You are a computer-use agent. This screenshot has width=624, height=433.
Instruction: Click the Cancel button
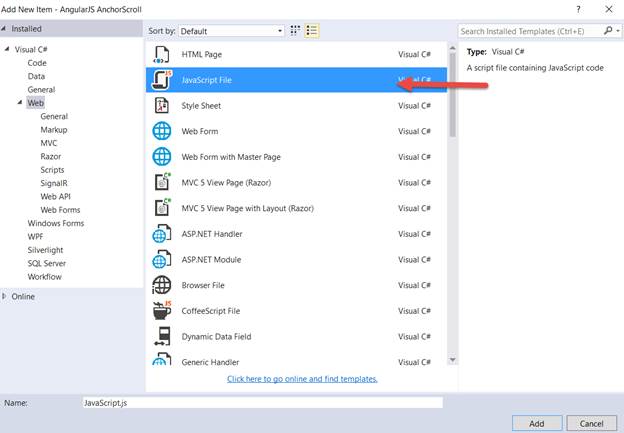pos(591,423)
